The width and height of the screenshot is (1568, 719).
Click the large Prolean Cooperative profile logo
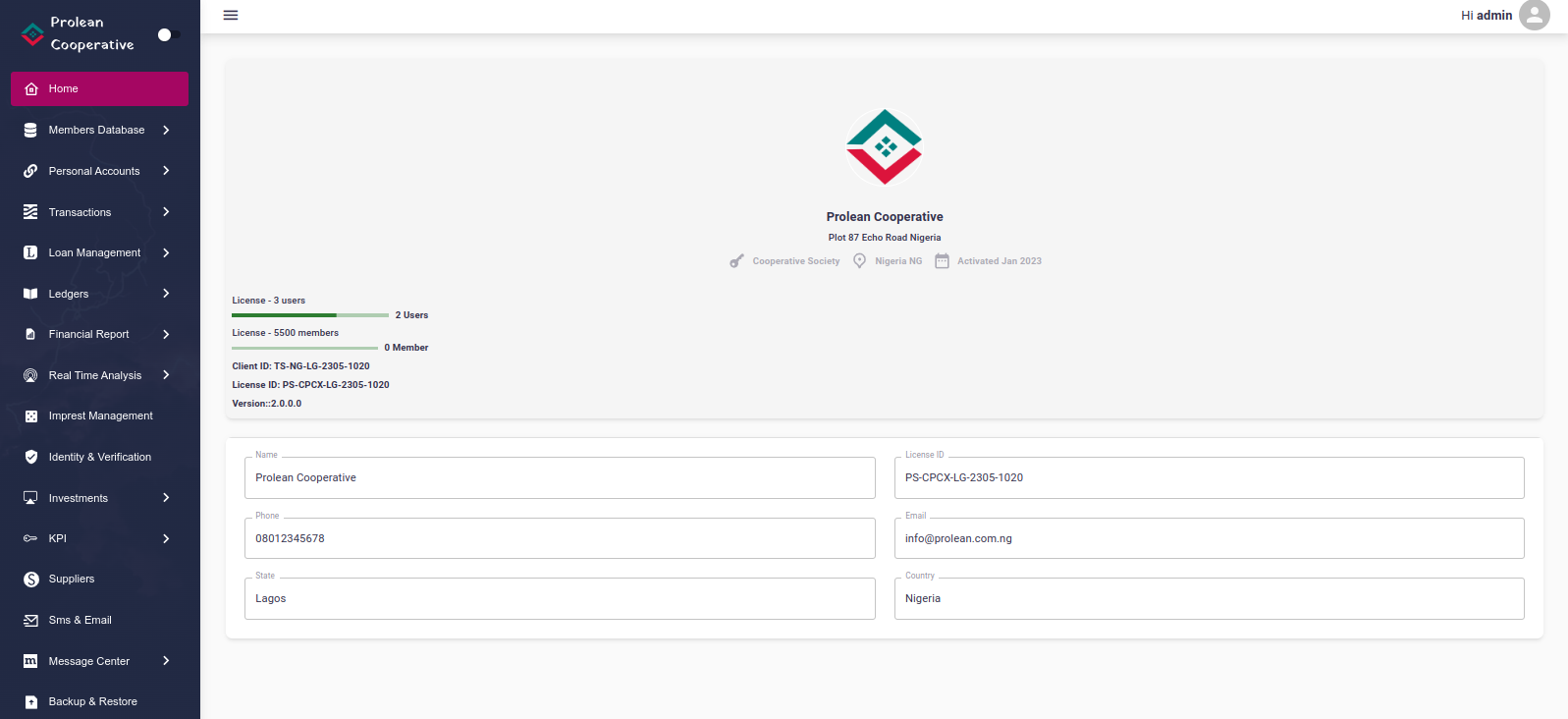pyautogui.click(x=885, y=147)
